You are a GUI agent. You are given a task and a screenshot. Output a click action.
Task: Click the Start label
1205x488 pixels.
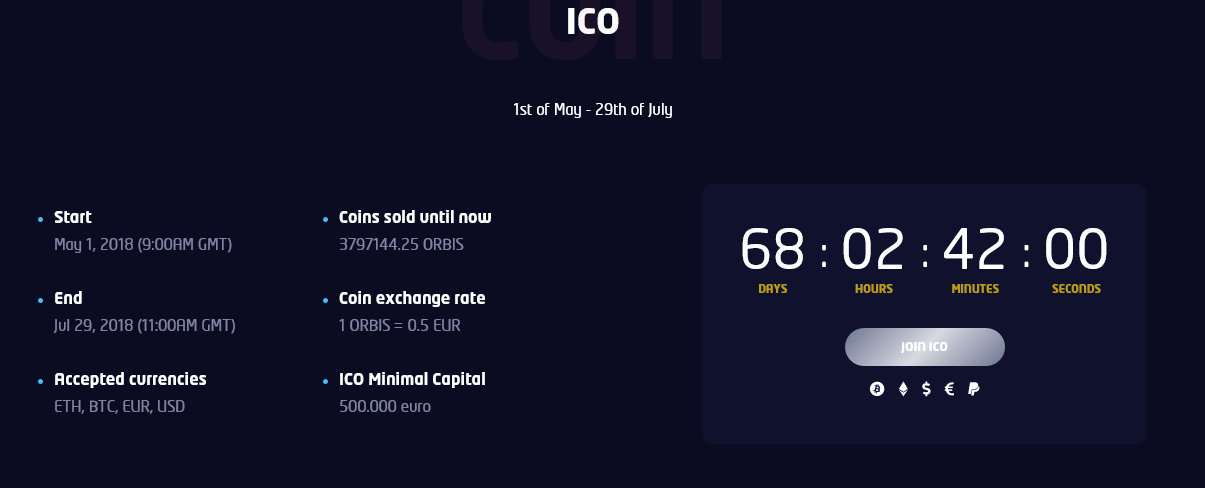tap(73, 217)
